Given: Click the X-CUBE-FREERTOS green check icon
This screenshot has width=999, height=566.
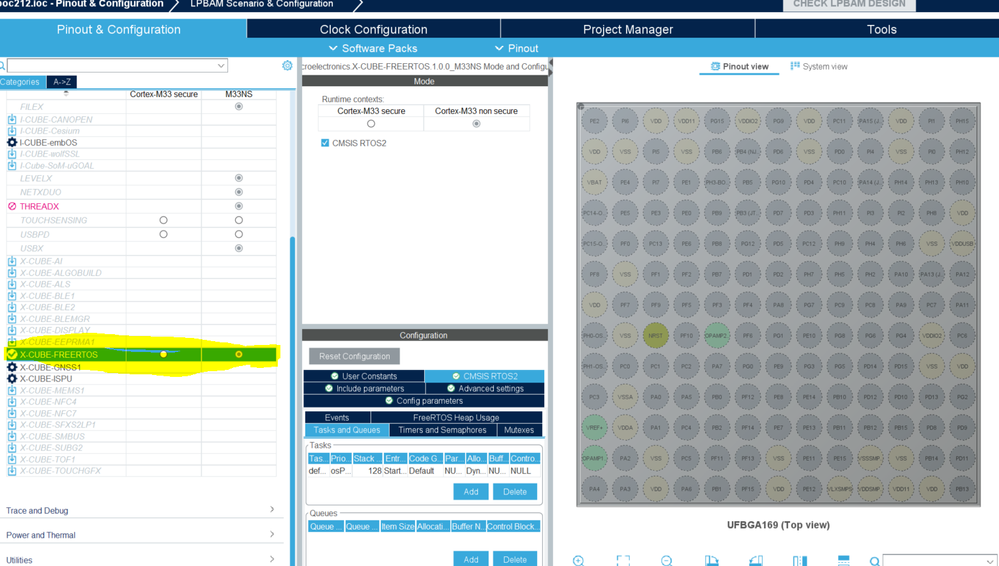Looking at the screenshot, I should click(11, 354).
